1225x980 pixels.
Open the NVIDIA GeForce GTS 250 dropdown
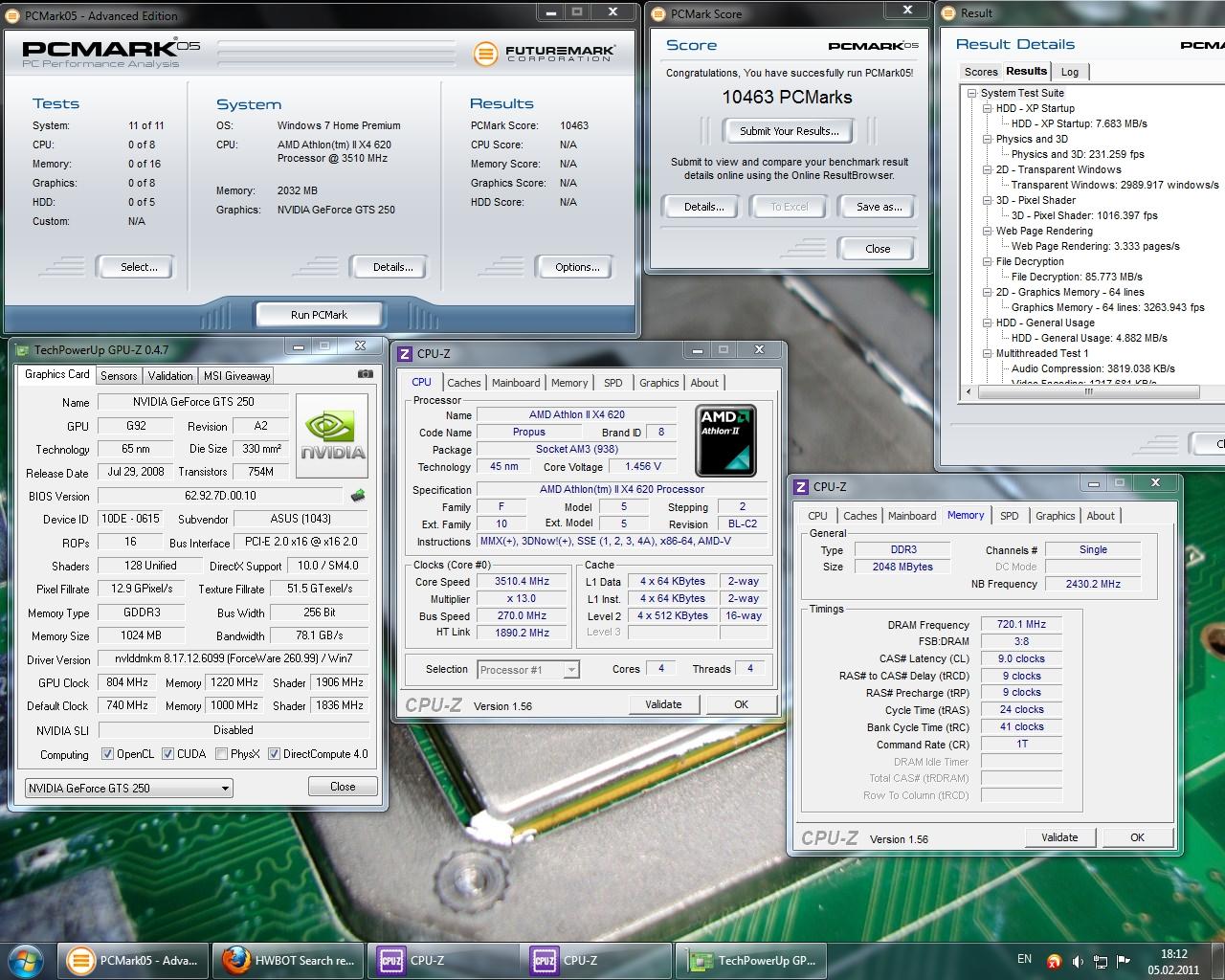click(x=129, y=788)
